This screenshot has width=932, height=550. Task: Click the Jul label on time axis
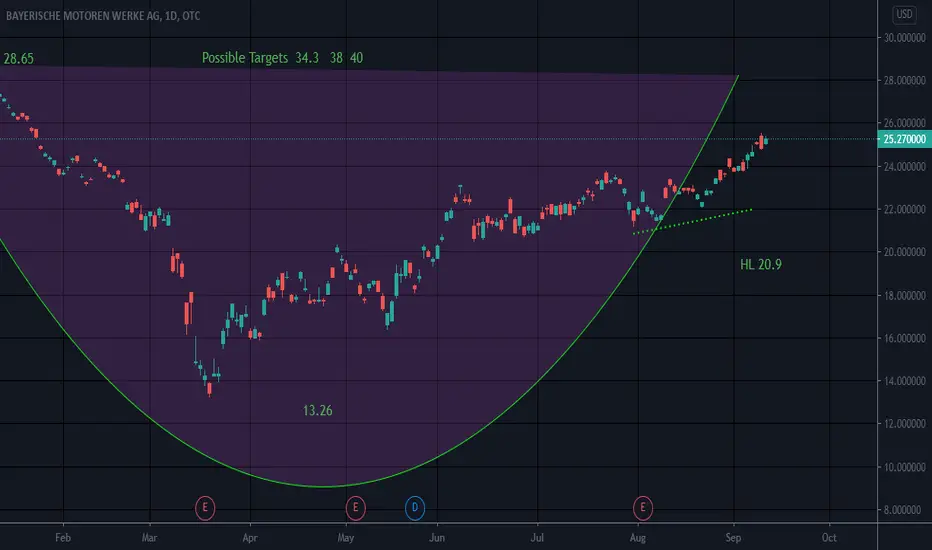coord(537,538)
